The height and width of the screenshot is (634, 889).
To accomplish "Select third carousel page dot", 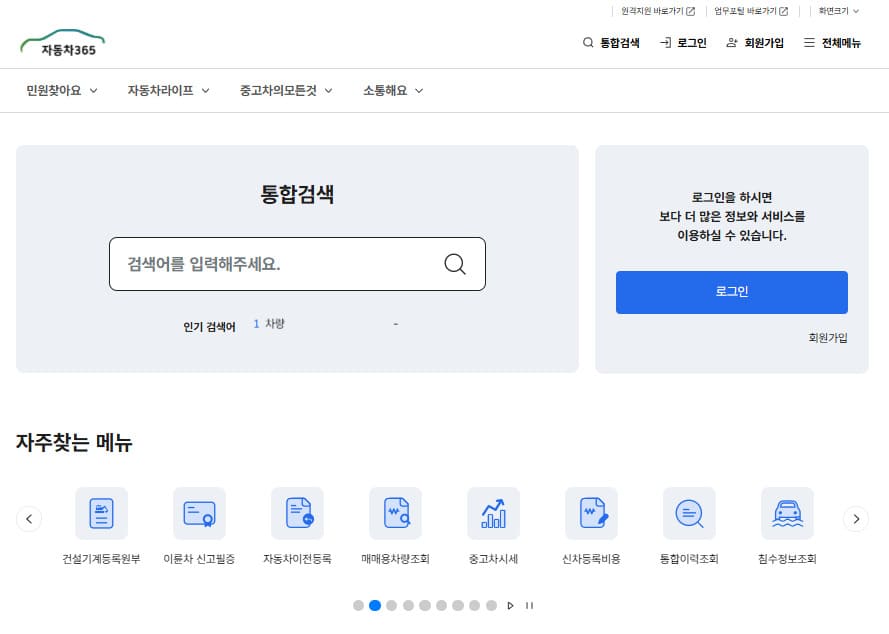I will pos(391,606).
